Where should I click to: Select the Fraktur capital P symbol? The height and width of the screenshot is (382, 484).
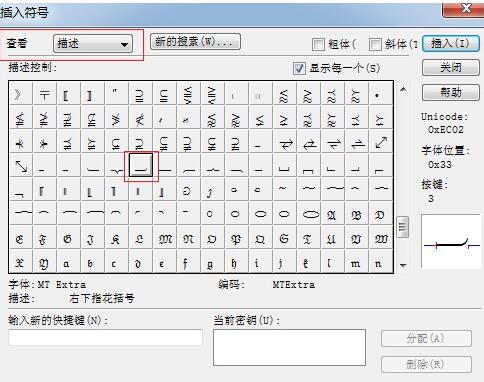pos(236,238)
